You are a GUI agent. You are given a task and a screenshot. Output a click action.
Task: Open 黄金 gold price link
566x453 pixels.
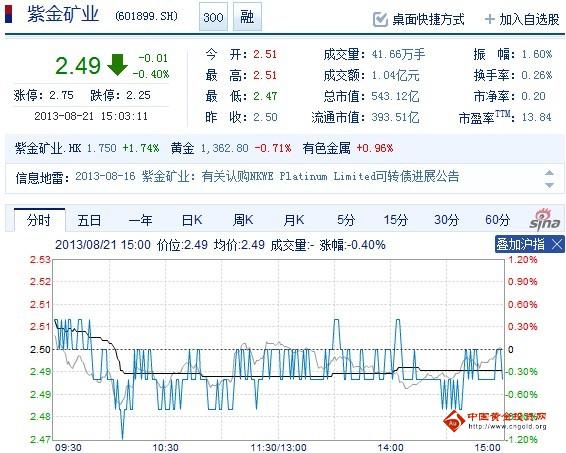coord(182,148)
